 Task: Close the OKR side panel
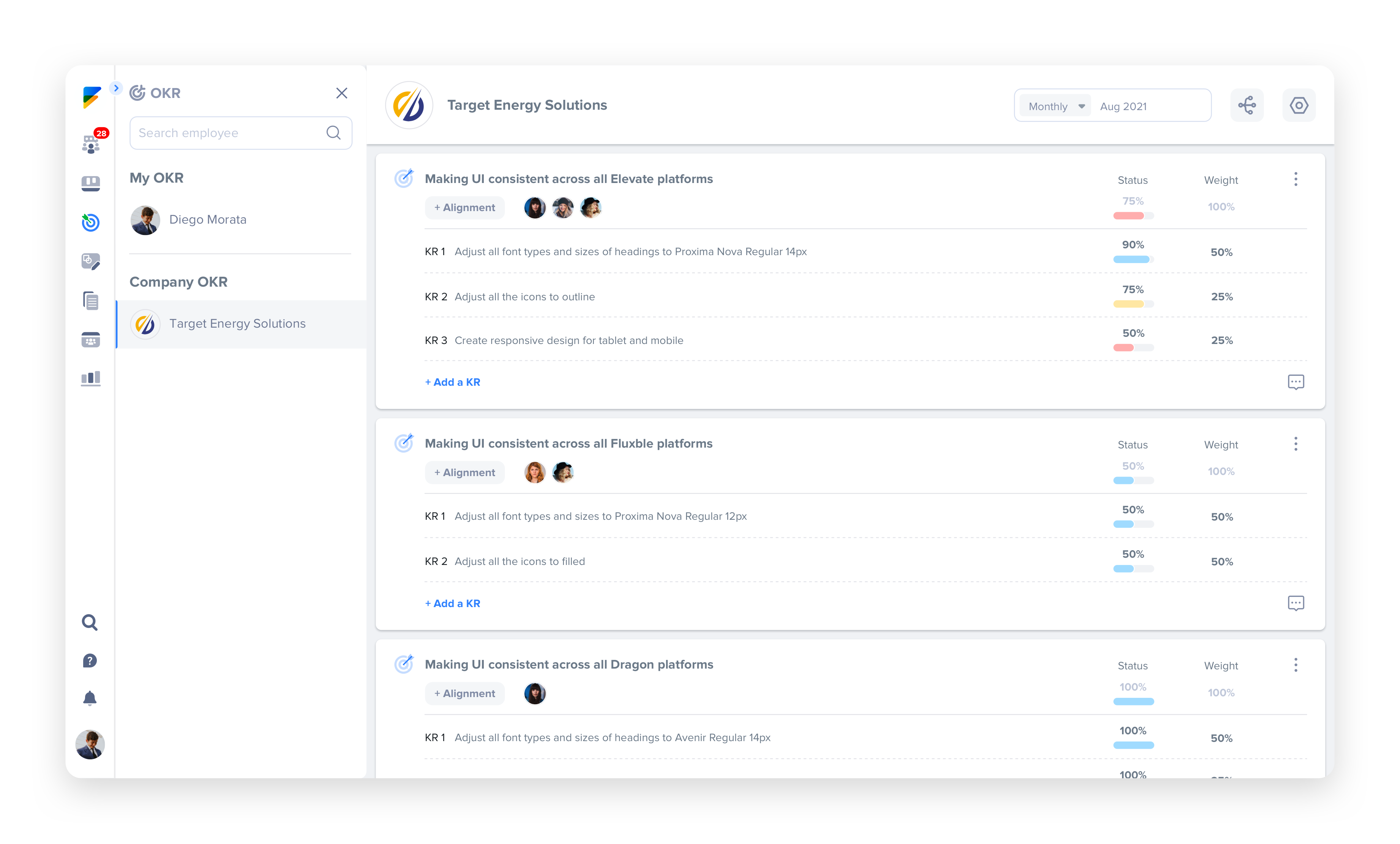click(x=341, y=93)
